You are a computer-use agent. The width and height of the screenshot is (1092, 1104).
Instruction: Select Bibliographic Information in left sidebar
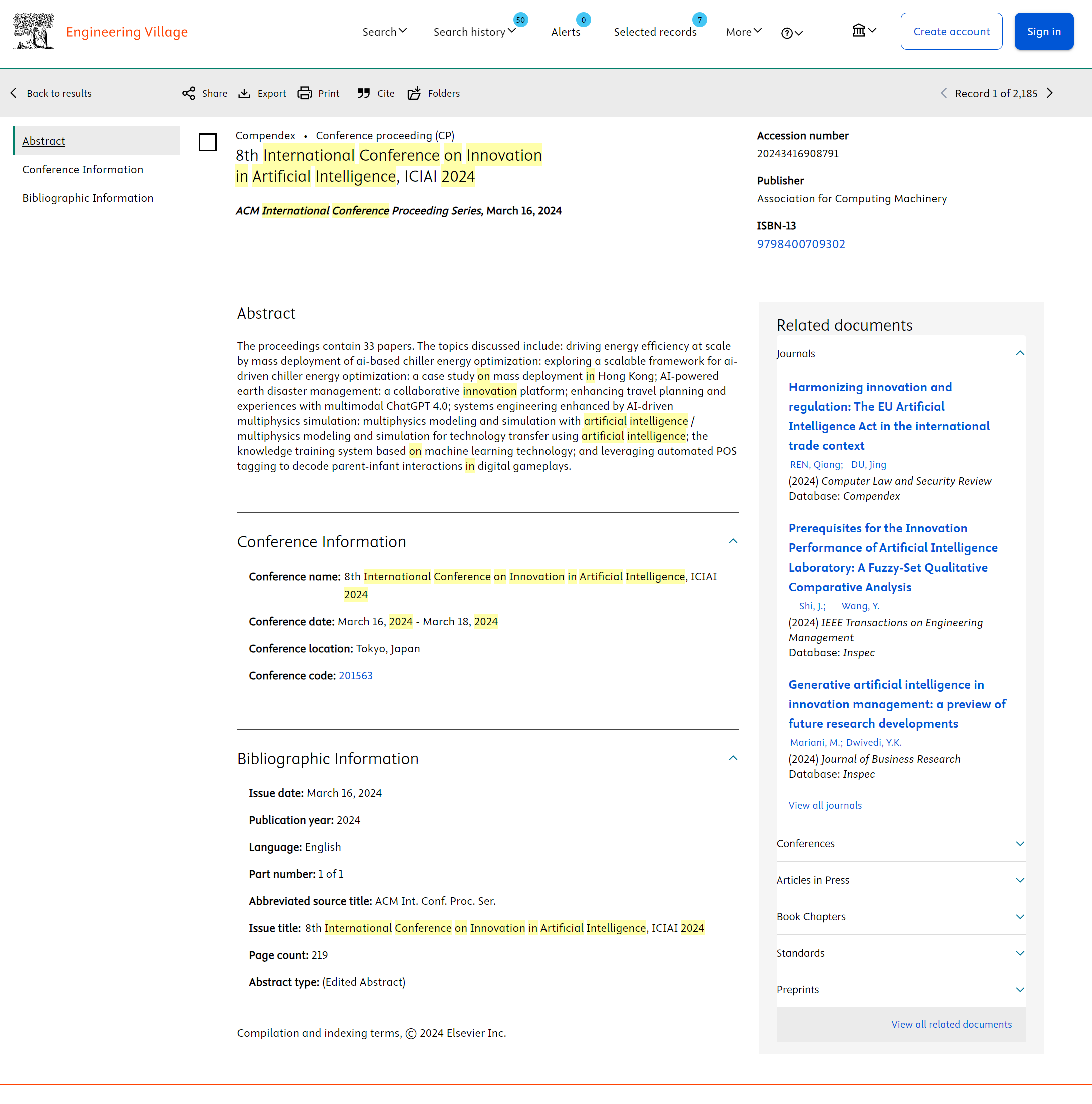[88, 198]
